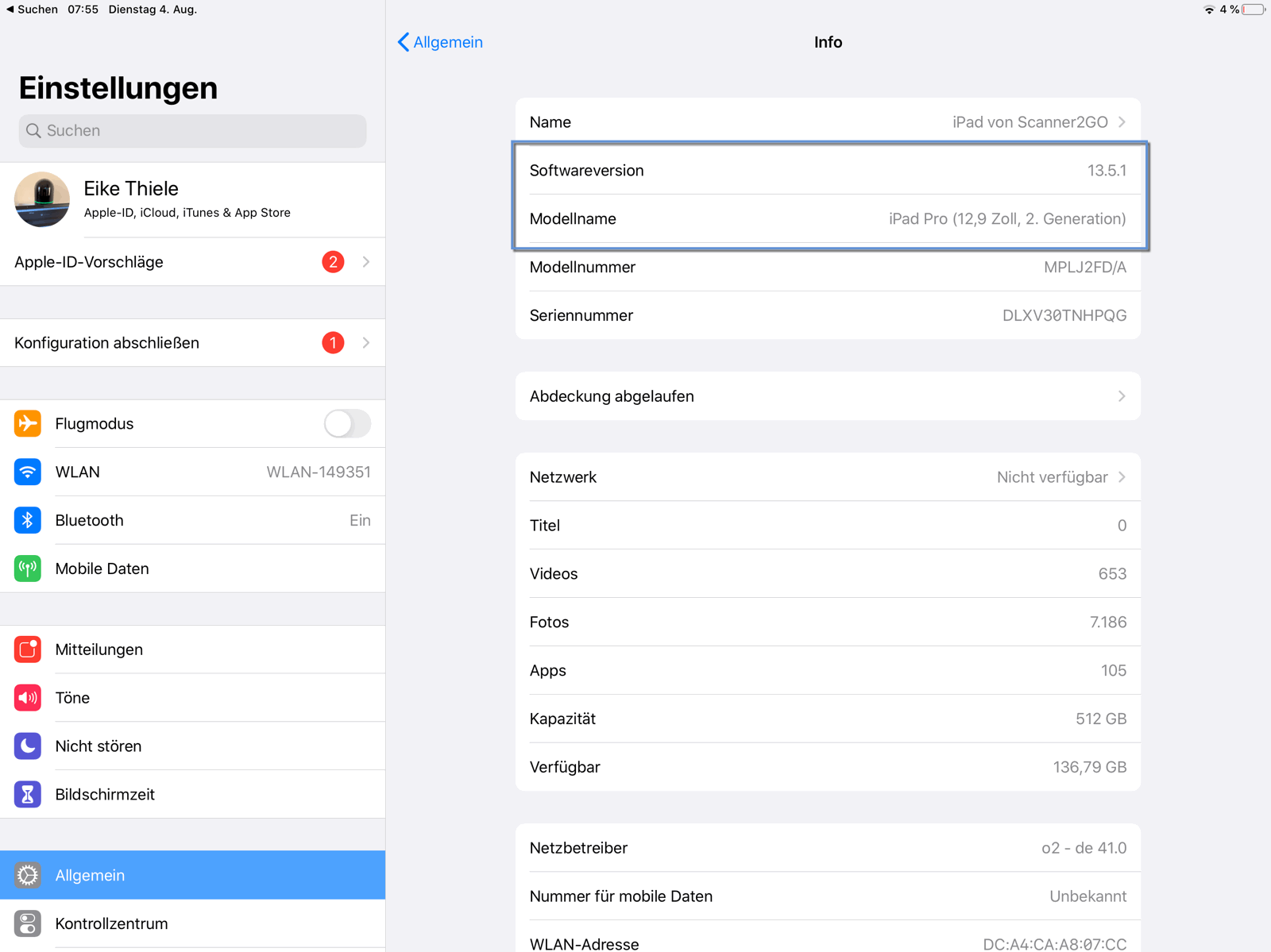Tap the Info page title
Screen dimensions: 1271x952
click(x=828, y=42)
